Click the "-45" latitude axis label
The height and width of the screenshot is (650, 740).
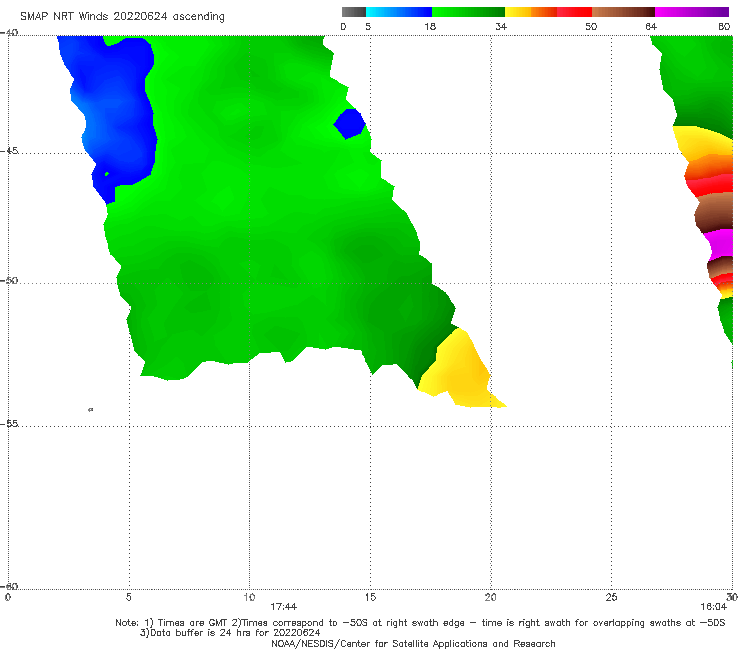pyautogui.click(x=9, y=151)
